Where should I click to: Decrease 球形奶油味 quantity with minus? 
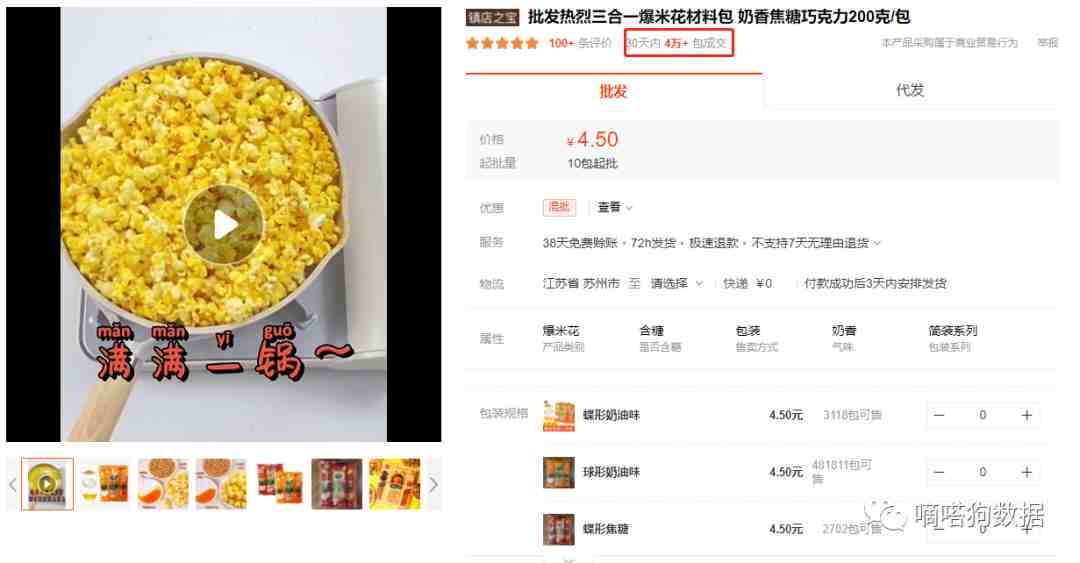tap(938, 472)
